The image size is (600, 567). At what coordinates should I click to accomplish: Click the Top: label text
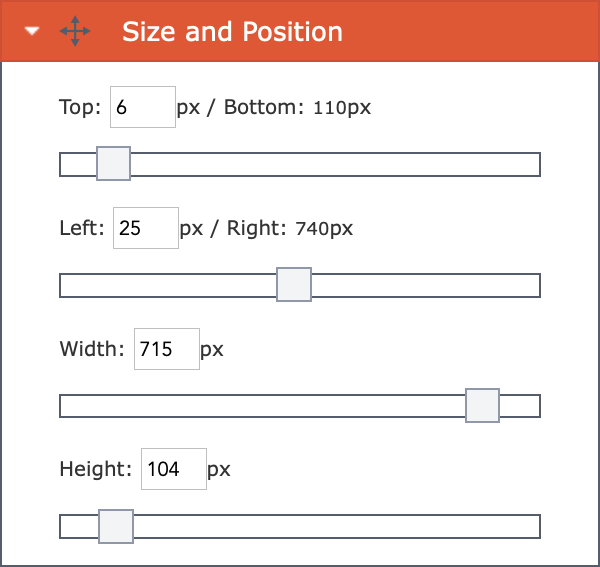click(80, 107)
